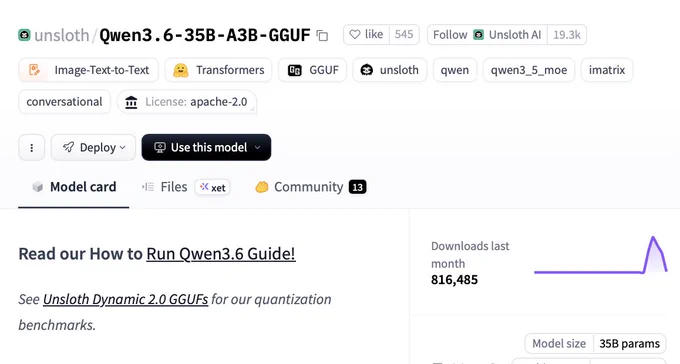Open the Unsloth Dynamic 2.0 GGUFs link
Viewport: 680px width, 364px height.
[125, 299]
